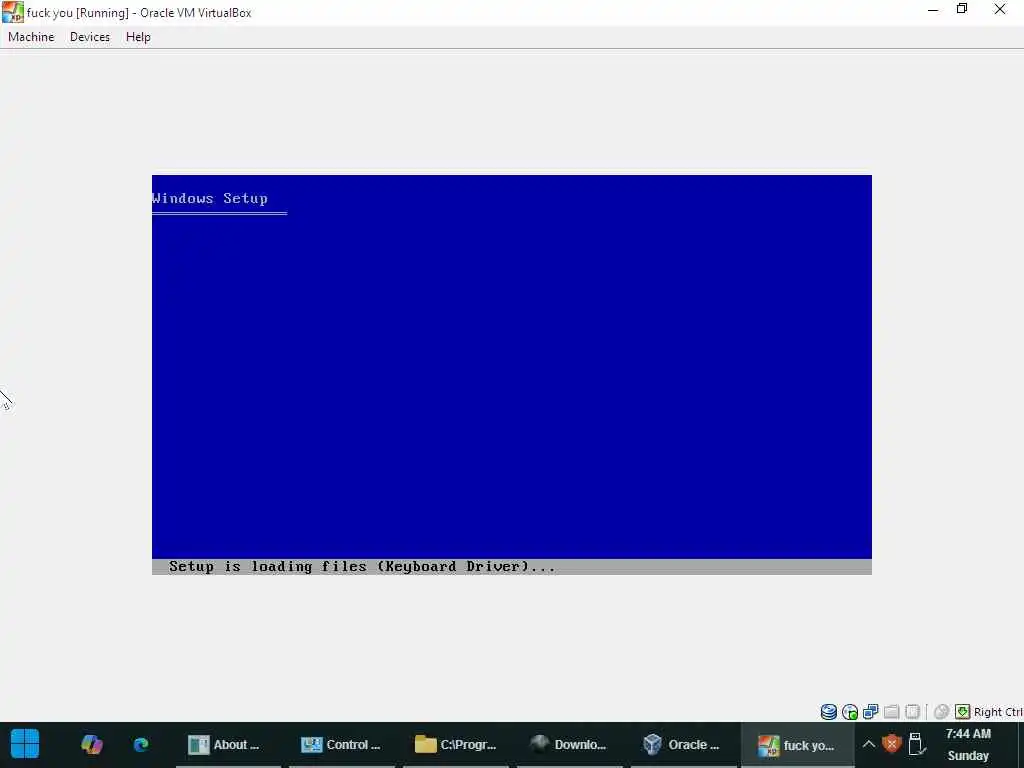Launch Copilot from the taskbar

click(x=91, y=744)
